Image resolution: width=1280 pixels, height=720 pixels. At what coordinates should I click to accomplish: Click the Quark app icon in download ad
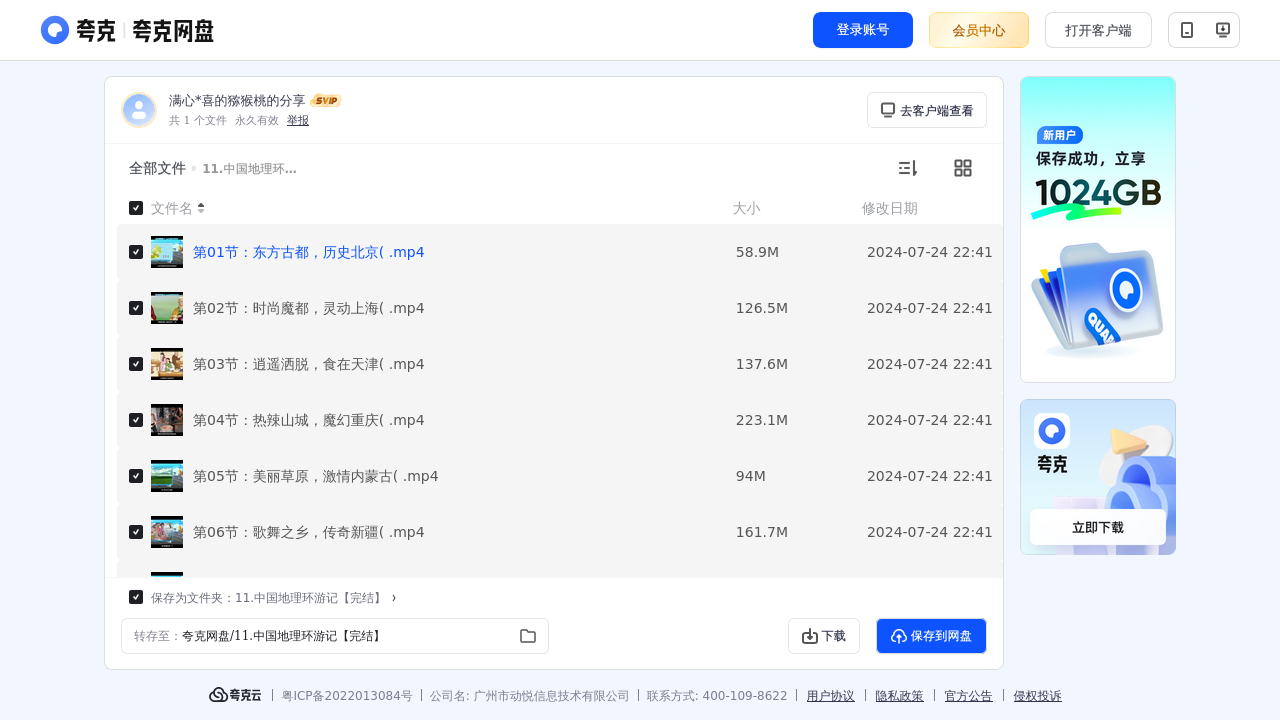[1052, 431]
